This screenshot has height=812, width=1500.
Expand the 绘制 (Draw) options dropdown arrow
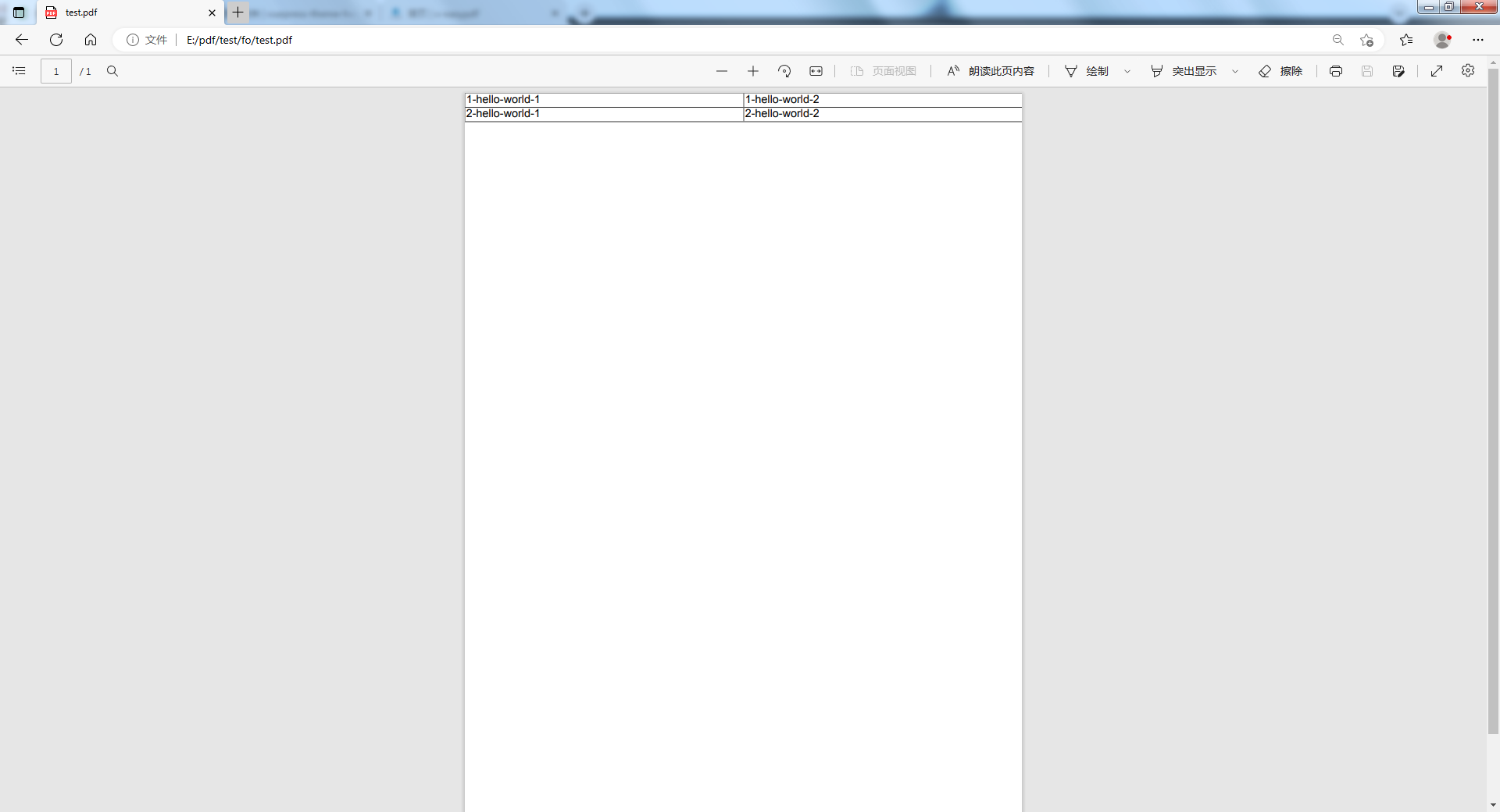pos(1127,72)
